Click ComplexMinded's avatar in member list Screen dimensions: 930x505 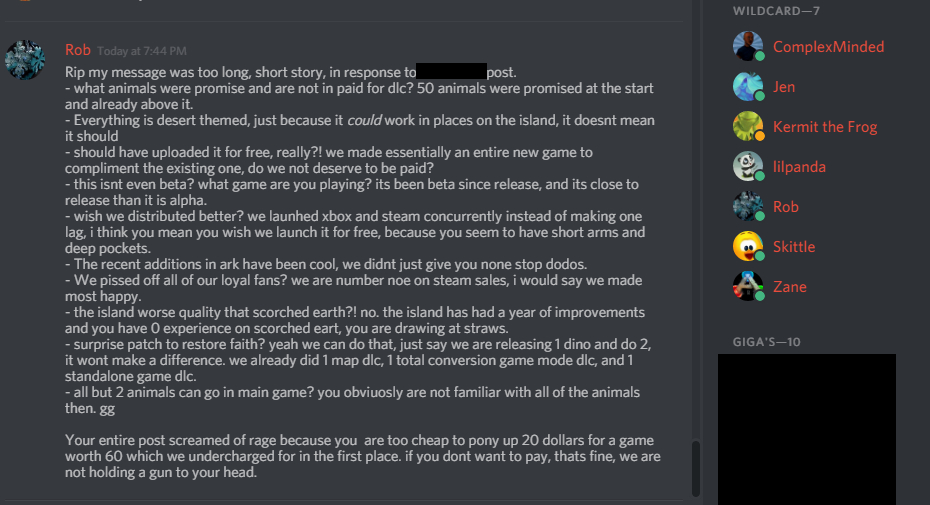(748, 47)
